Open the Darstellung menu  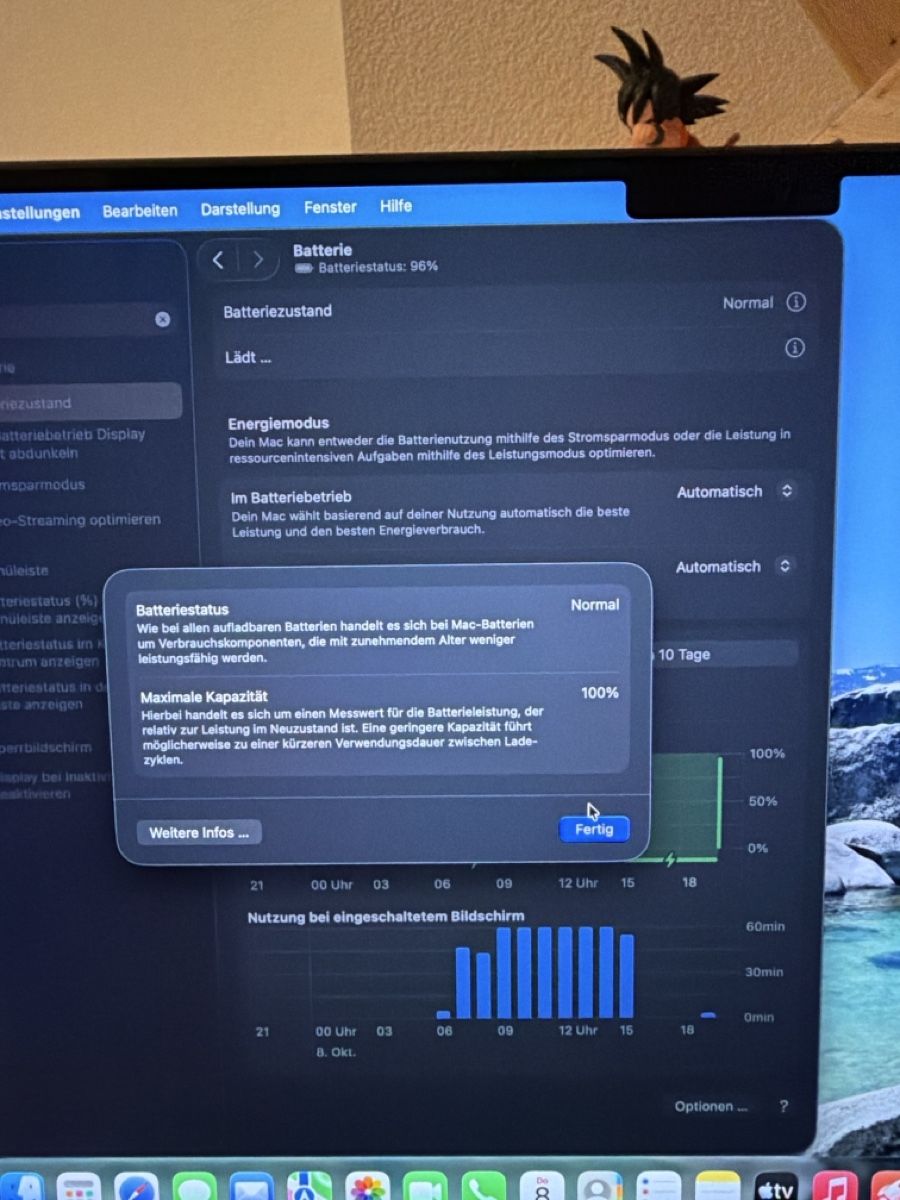coord(240,209)
